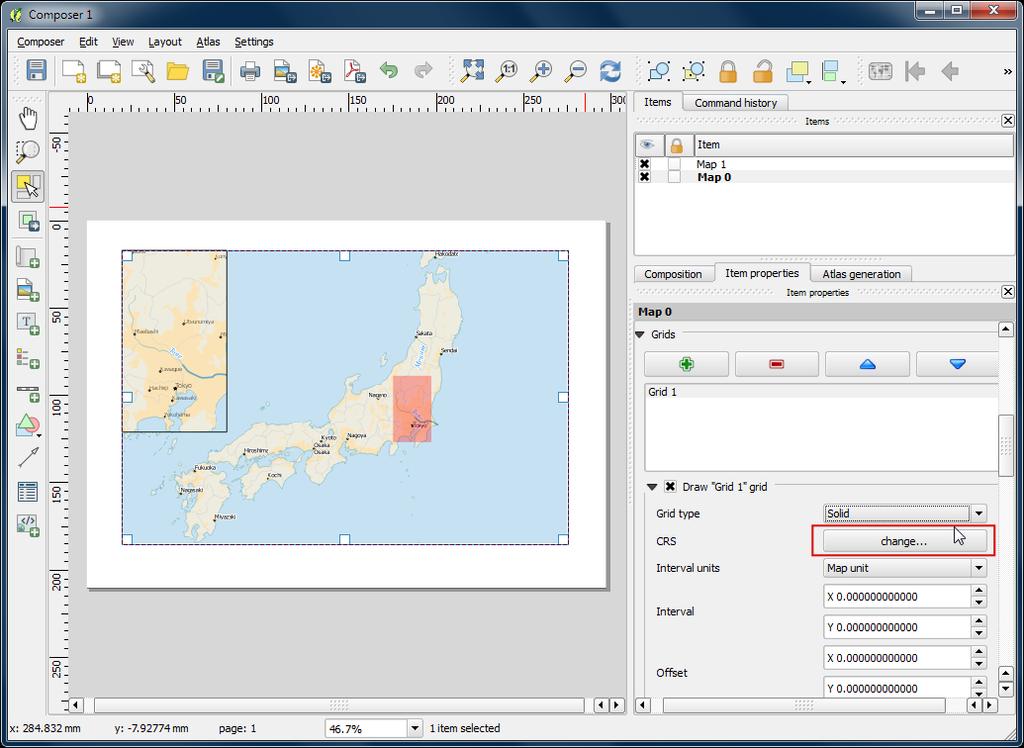Duplicate the current composer
The image size is (1024, 748).
coord(109,71)
